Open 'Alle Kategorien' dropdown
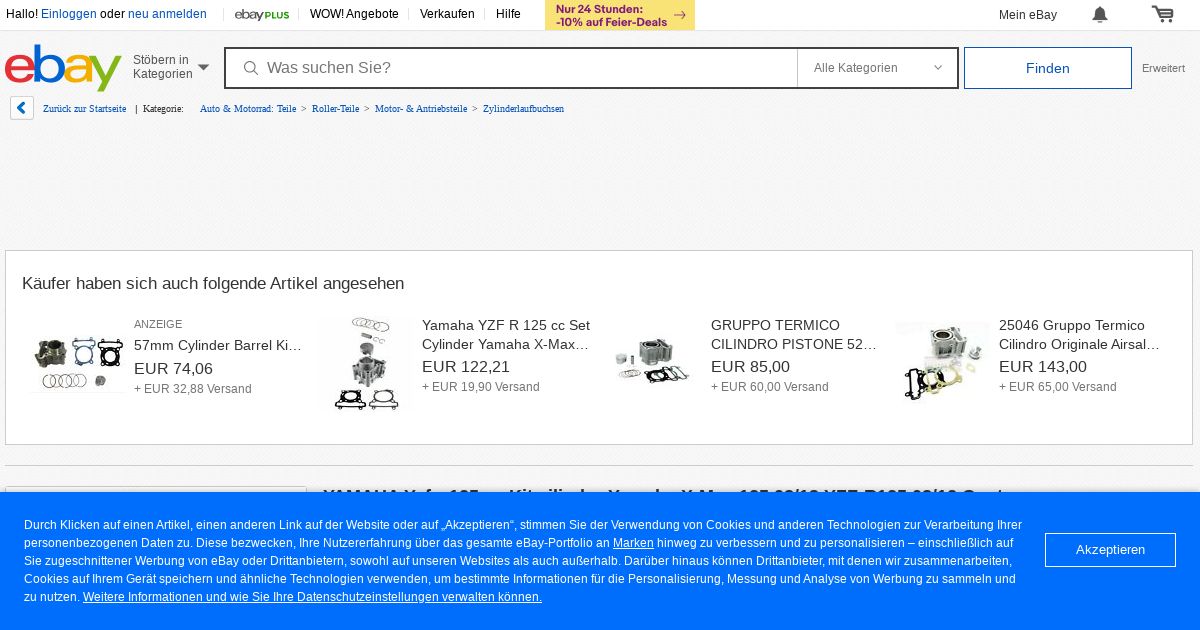The width and height of the screenshot is (1200, 630). click(x=877, y=68)
